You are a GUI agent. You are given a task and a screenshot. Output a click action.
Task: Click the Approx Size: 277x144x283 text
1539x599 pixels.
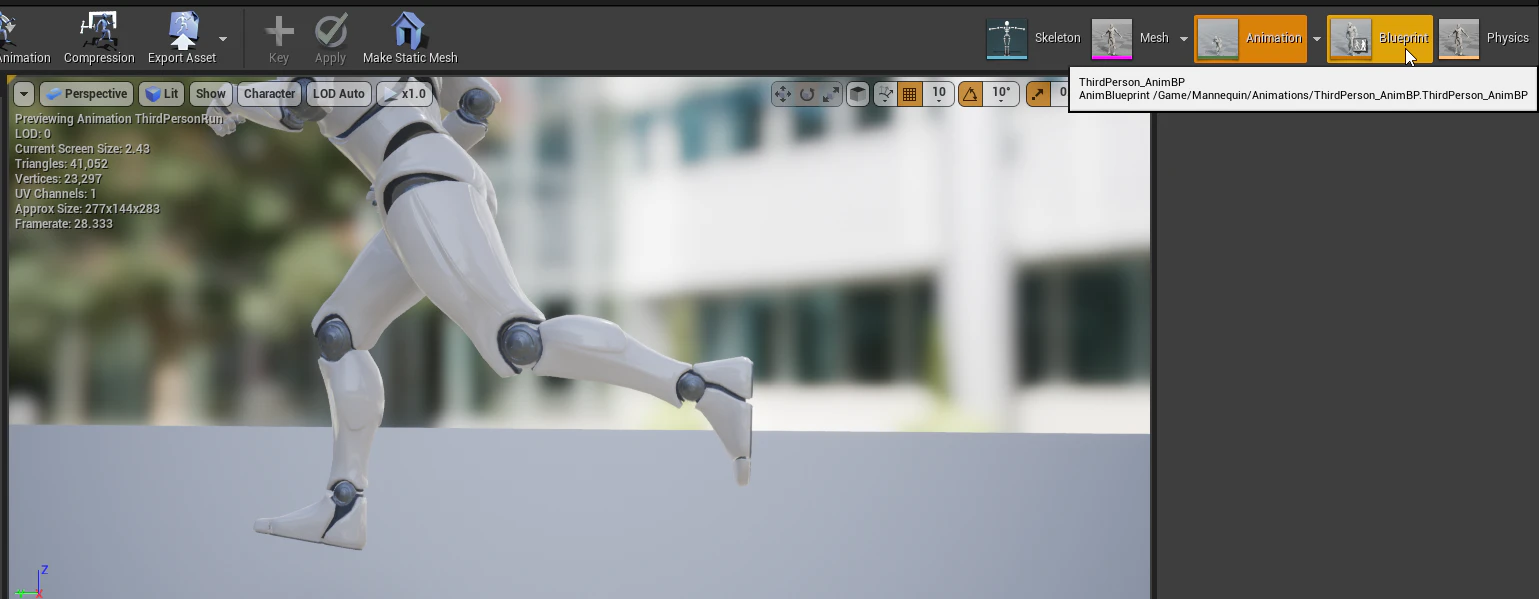coord(87,209)
